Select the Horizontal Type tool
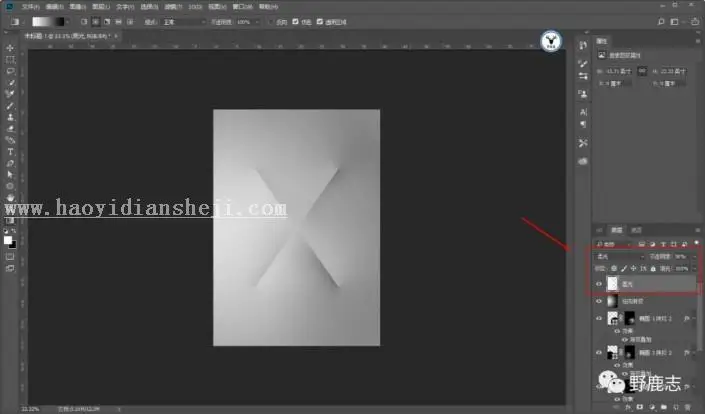Image resolution: width=705 pixels, height=414 pixels. pos(10,152)
